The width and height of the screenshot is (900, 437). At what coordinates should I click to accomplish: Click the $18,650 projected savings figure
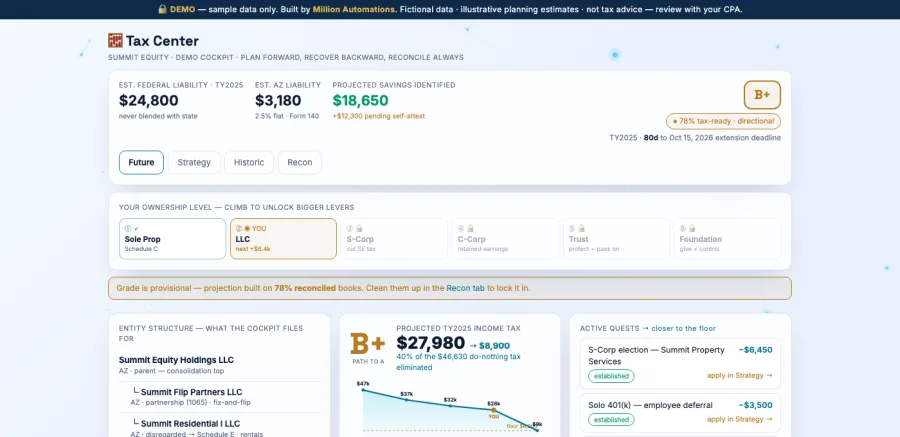click(360, 100)
